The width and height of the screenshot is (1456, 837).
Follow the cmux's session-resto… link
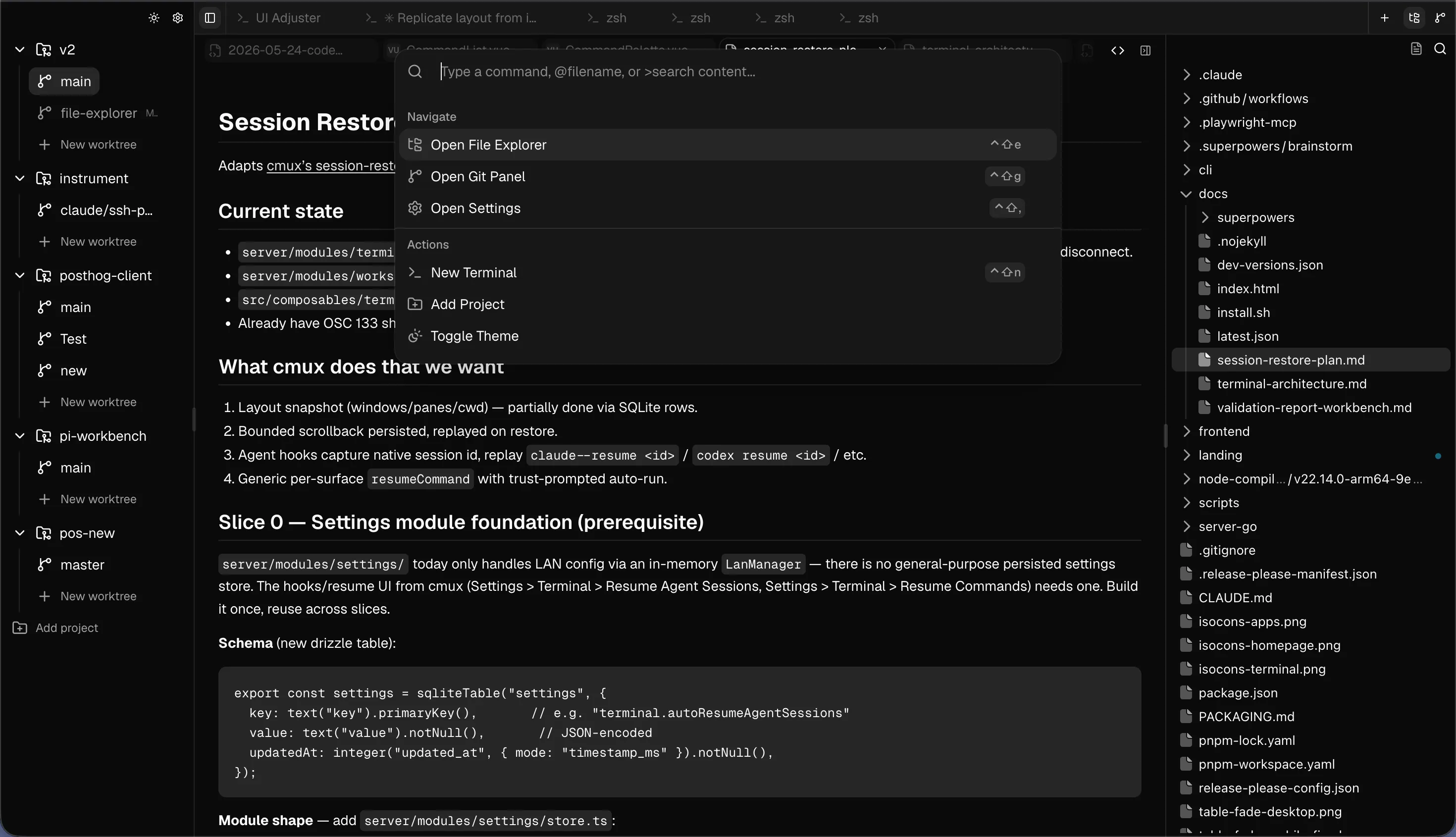pyautogui.click(x=331, y=165)
